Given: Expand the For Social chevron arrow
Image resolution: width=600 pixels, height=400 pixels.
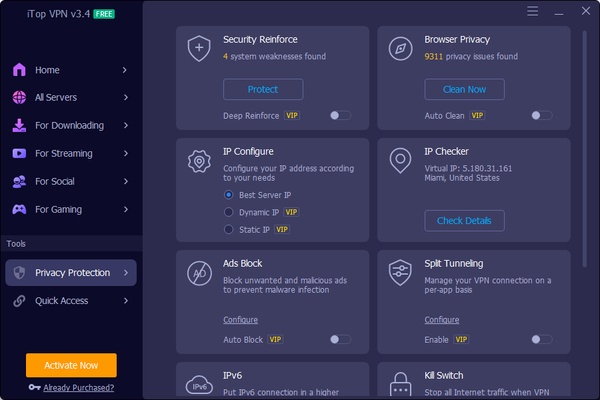Looking at the screenshot, I should coord(126,181).
